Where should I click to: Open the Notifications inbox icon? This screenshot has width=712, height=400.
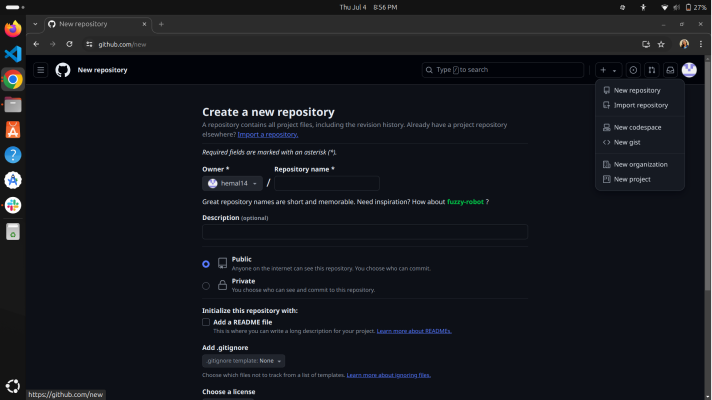(x=670, y=70)
